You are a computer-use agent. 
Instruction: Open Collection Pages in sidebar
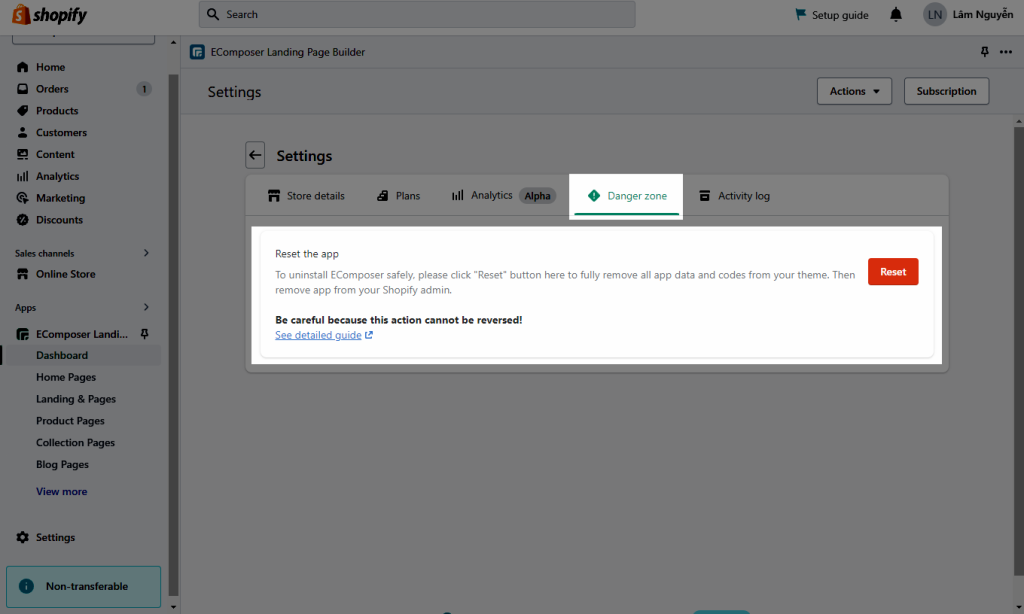(x=75, y=442)
